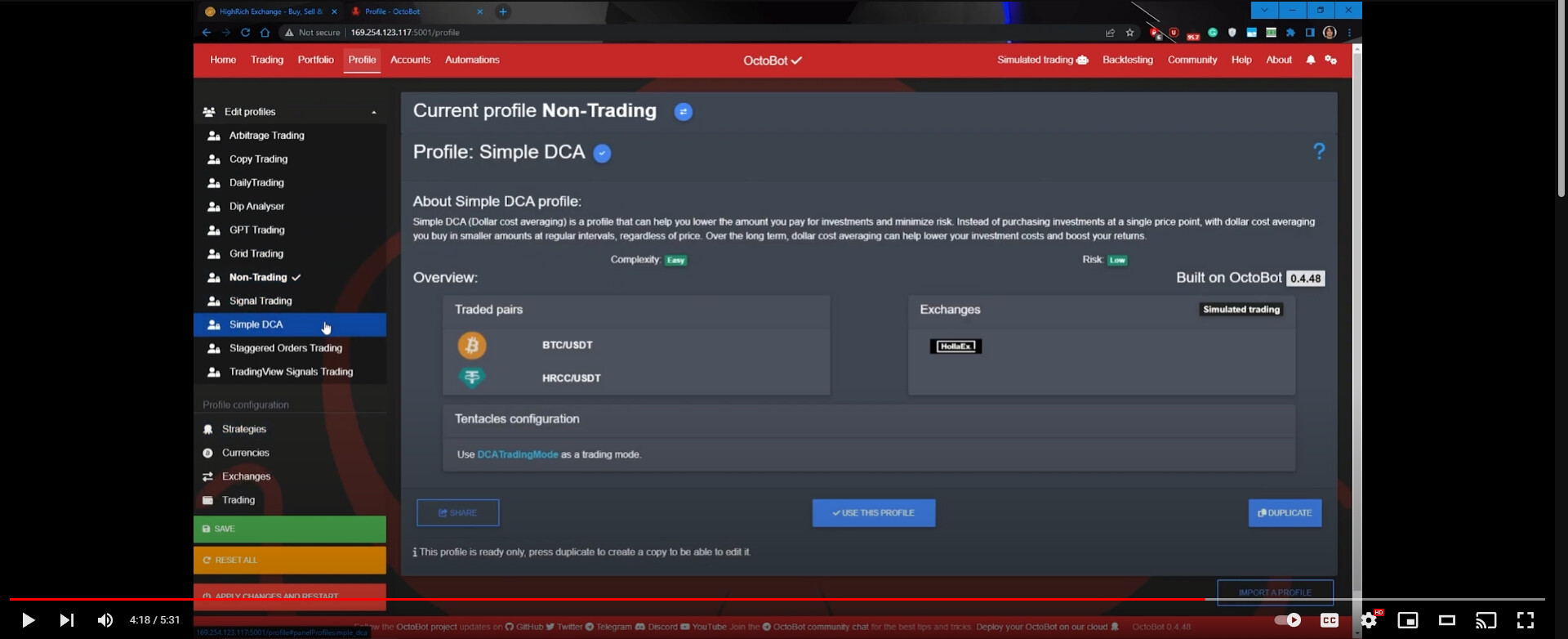This screenshot has height=639, width=1568.
Task: Click the YouTube settings gear icon
Action: pos(1369,620)
